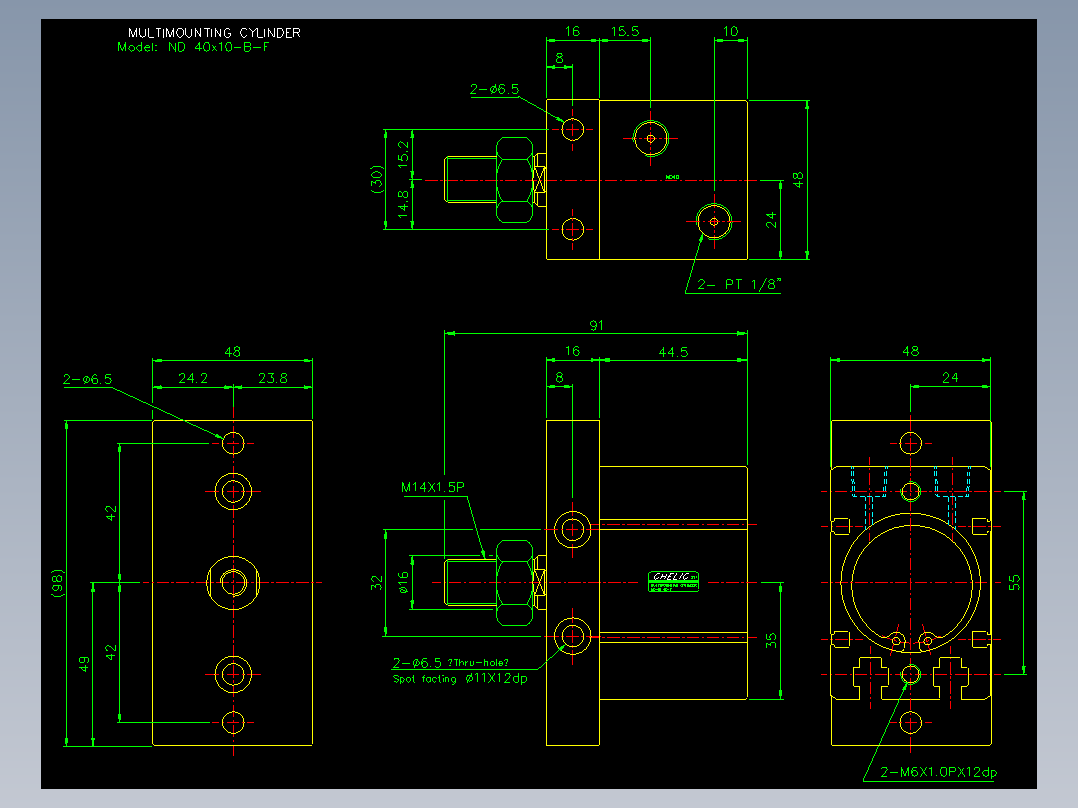Select the 23.8 dimension text
The image size is (1078, 808).
tap(273, 378)
